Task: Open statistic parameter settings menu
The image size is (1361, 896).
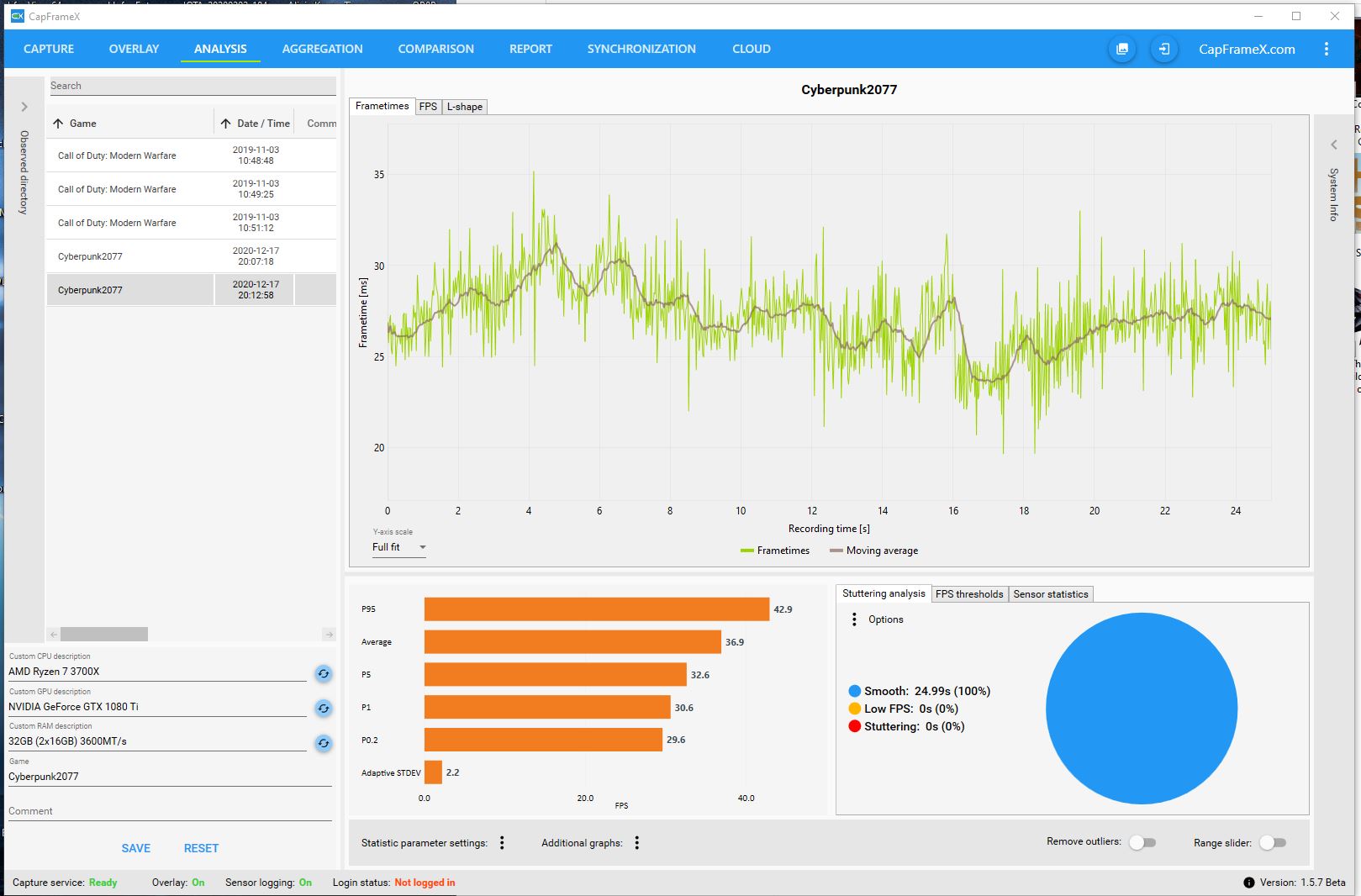Action: [502, 842]
